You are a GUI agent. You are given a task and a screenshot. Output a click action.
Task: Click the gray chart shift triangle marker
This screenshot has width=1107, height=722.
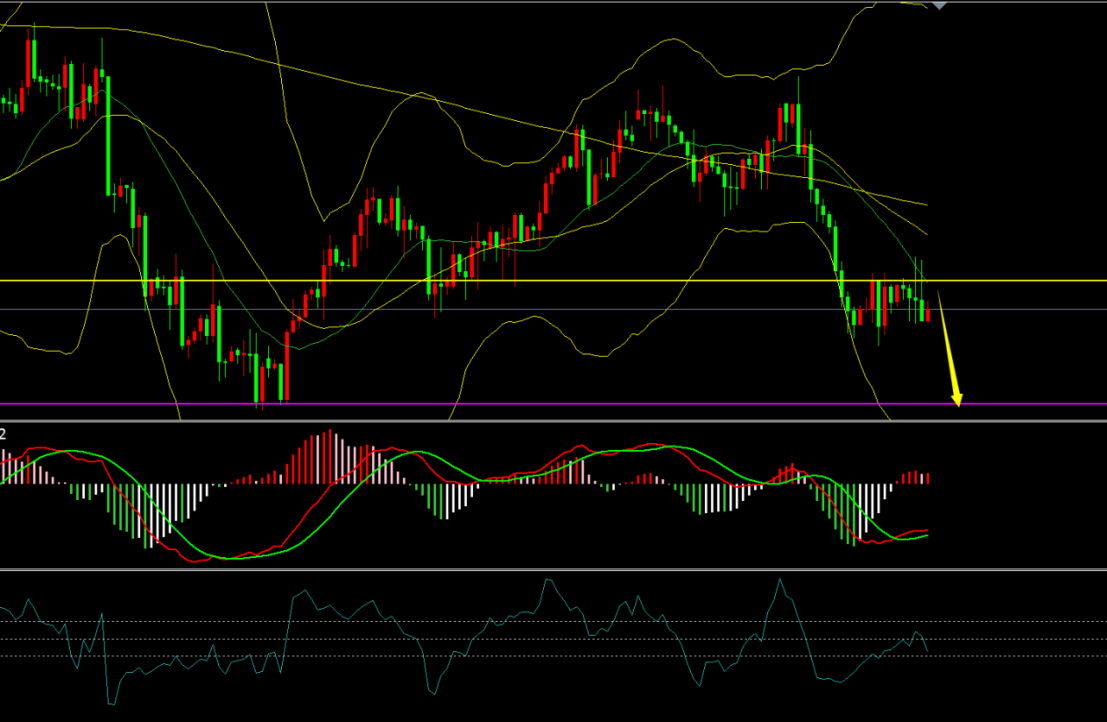click(939, 5)
